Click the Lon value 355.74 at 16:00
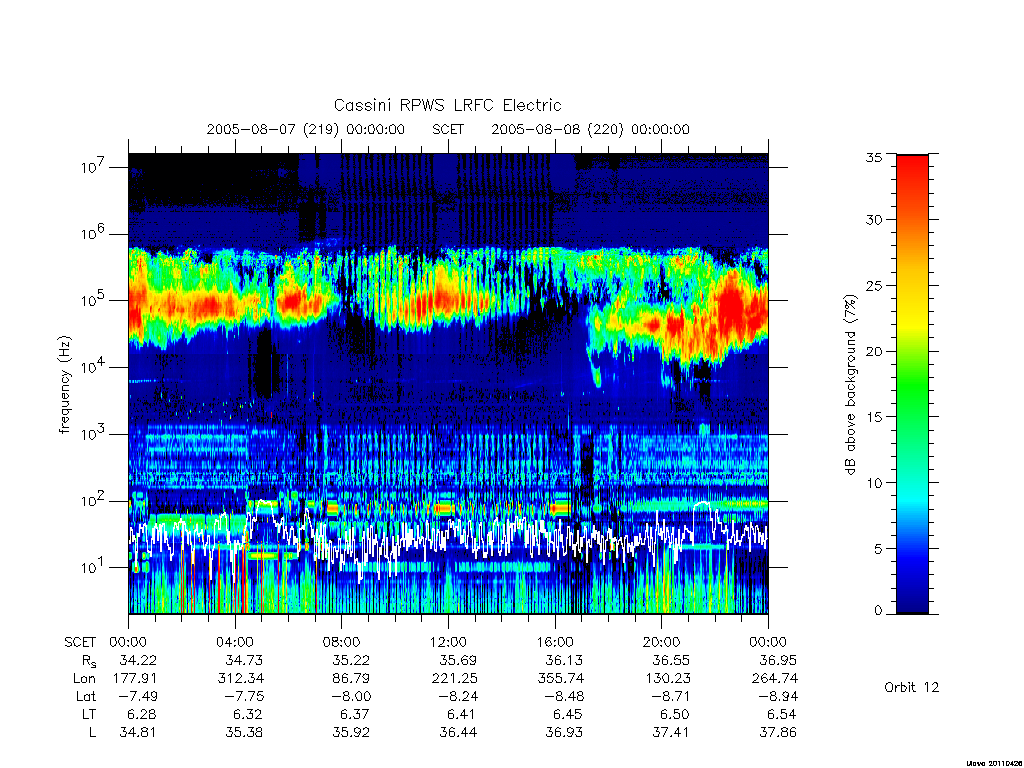 pyautogui.click(x=560, y=678)
